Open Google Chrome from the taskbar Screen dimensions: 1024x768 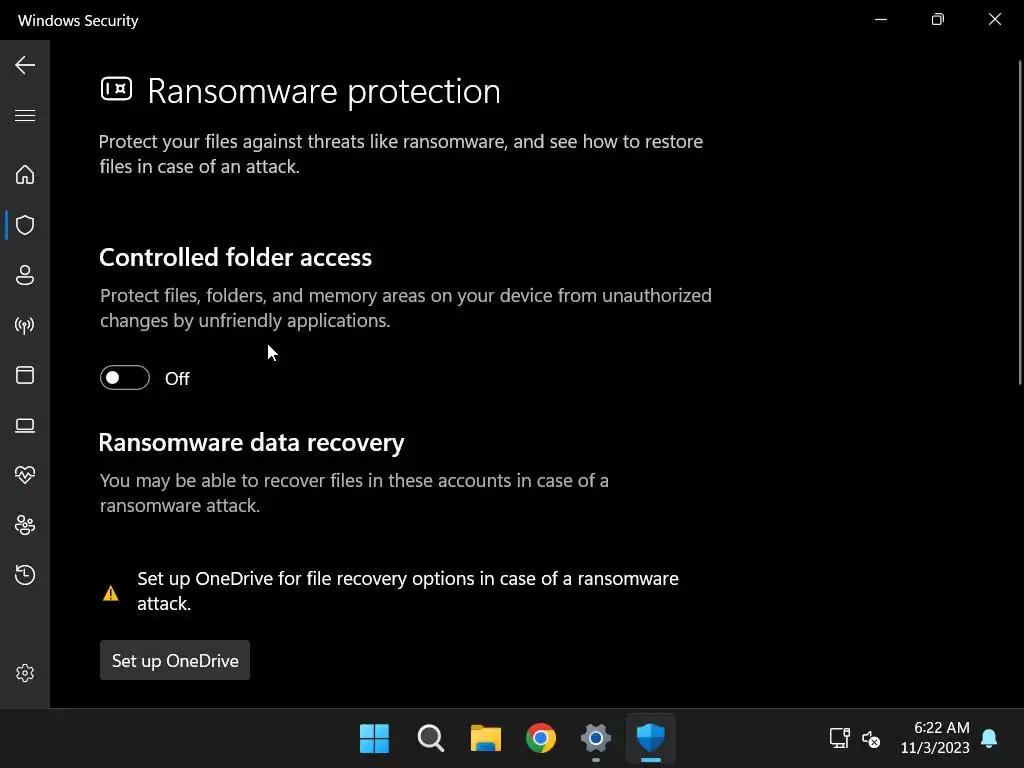coord(541,739)
